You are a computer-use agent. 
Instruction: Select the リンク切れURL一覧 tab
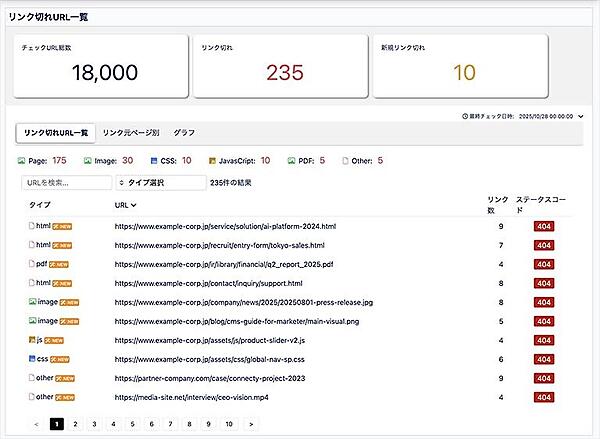click(x=56, y=133)
